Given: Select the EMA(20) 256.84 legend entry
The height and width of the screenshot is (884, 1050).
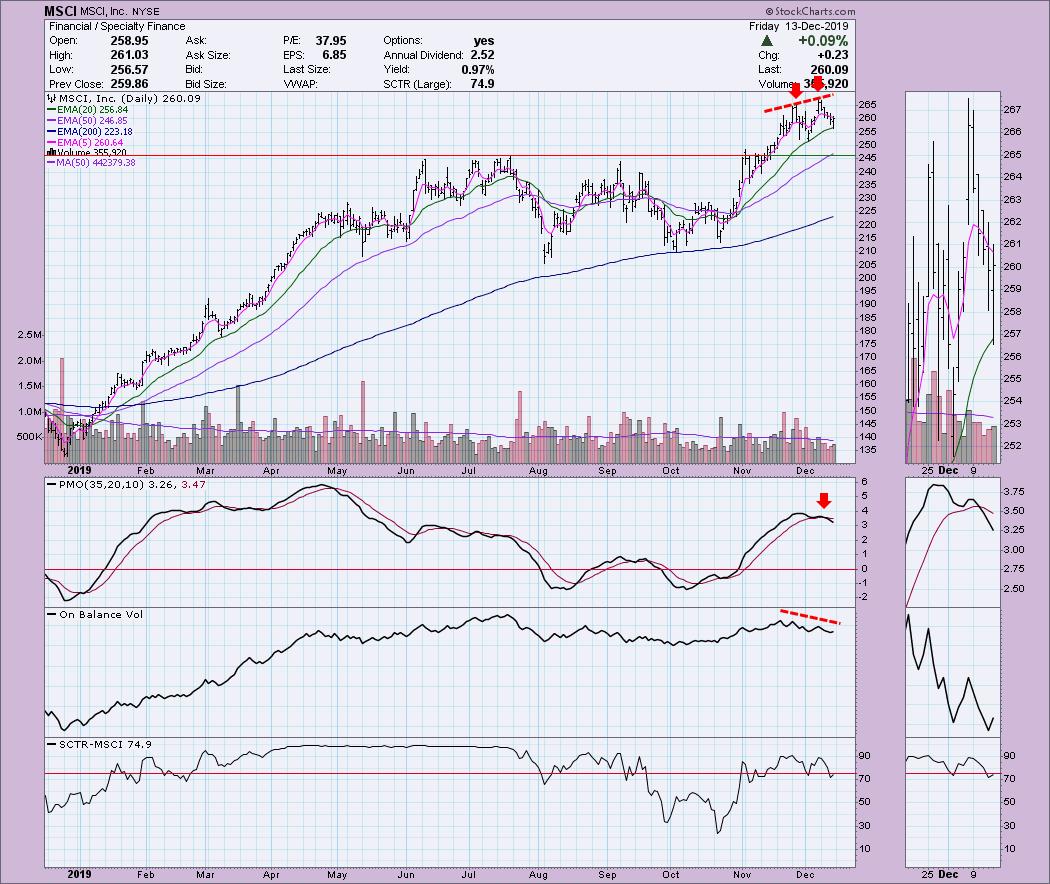Looking at the screenshot, I should pyautogui.click(x=95, y=112).
